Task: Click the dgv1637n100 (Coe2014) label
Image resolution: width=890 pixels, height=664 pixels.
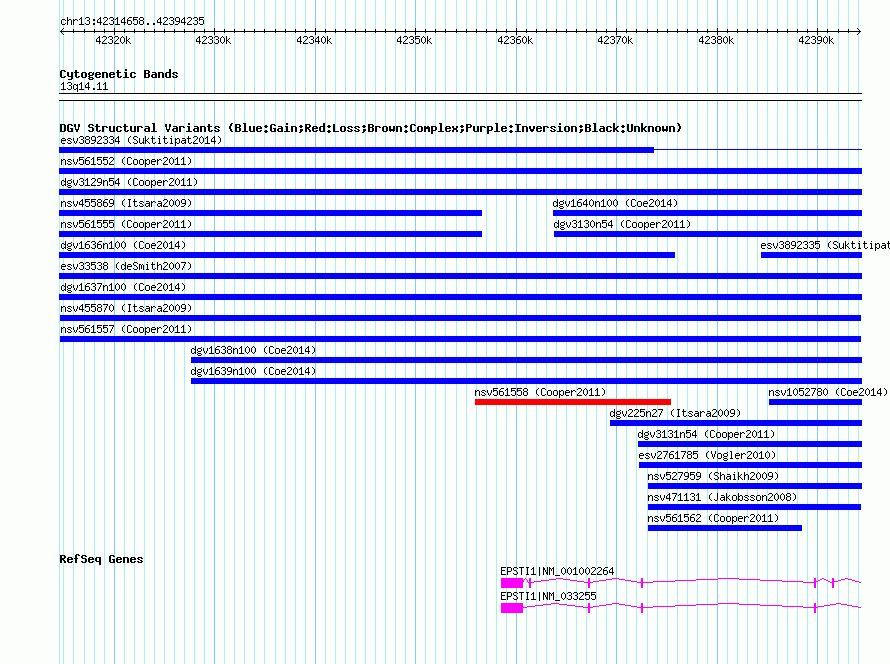Action: tap(123, 287)
